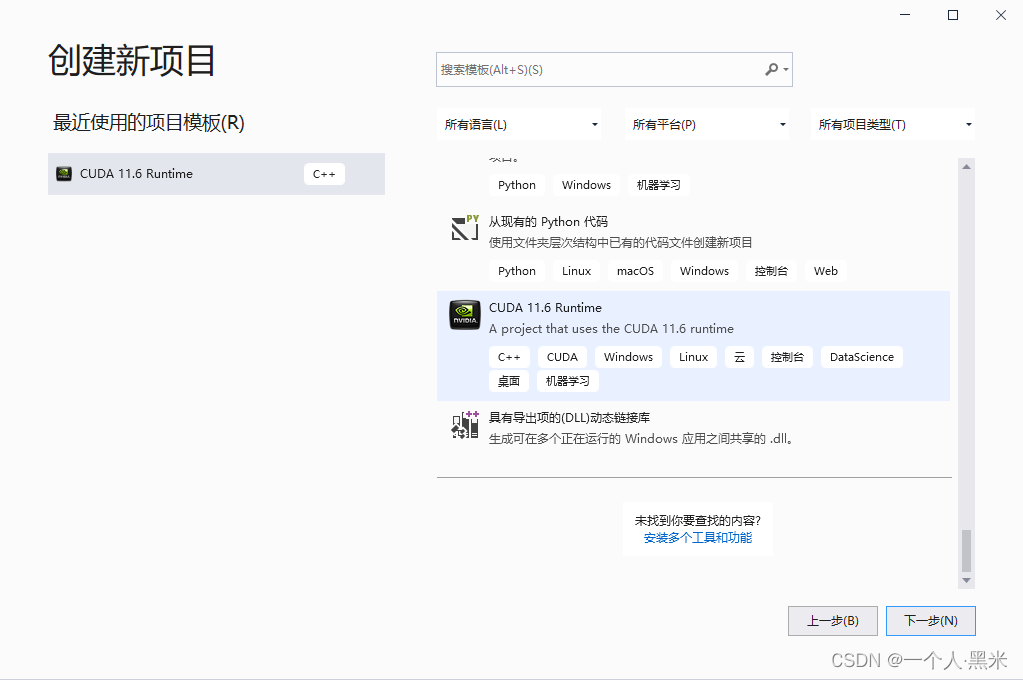Select recent template CUDA 11.6 Runtime
Viewport: 1023px width, 680px height.
(216, 174)
